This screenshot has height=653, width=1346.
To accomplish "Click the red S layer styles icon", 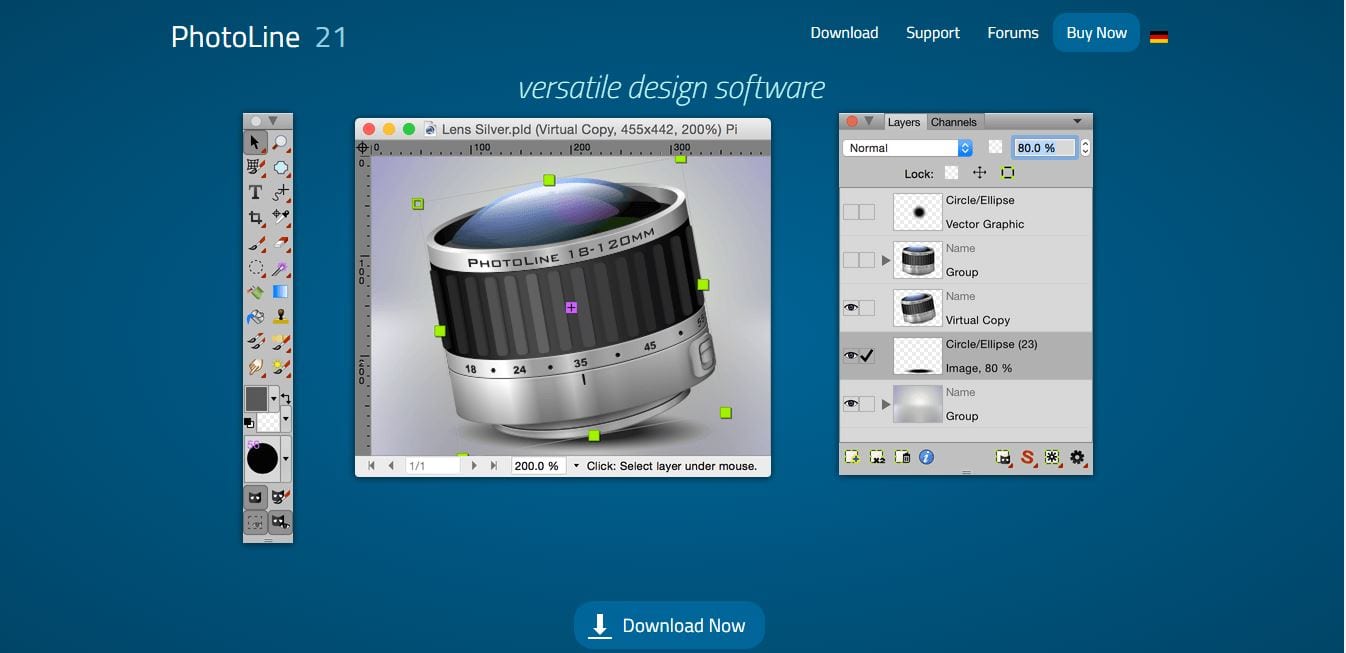I will [x=1027, y=457].
